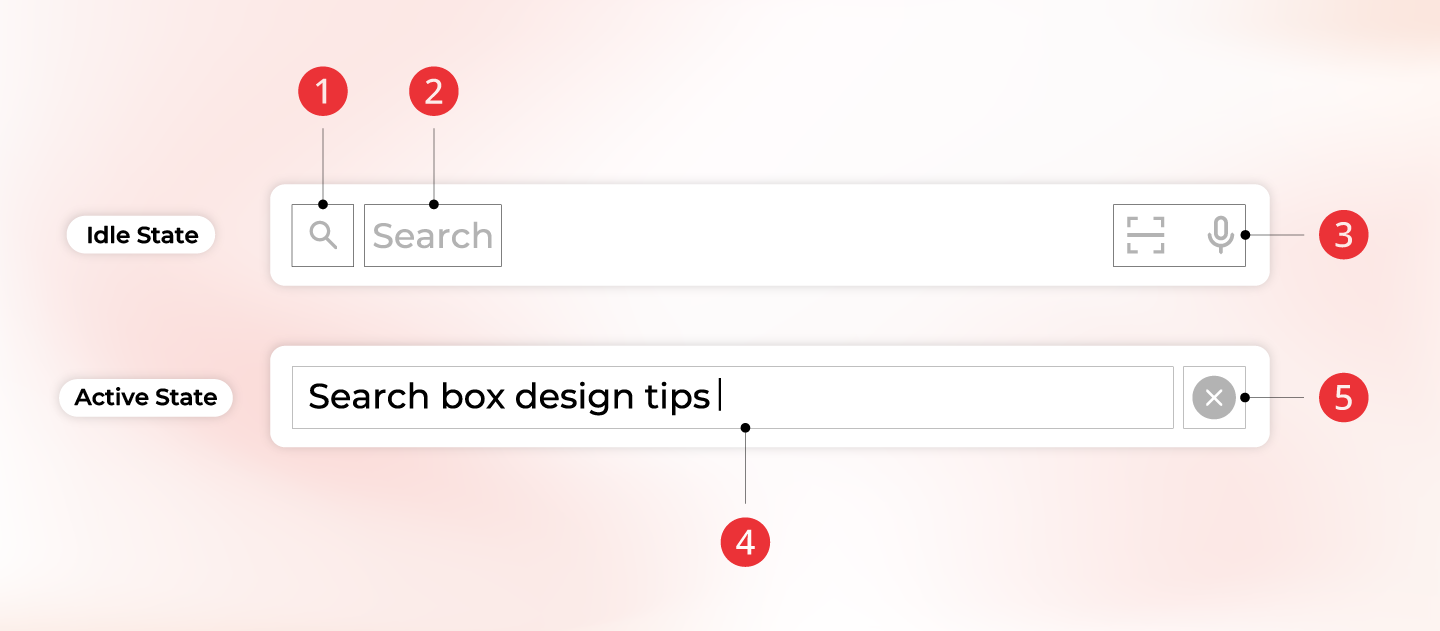Activate the microphone voice search icon
1440x631 pixels.
click(1220, 235)
